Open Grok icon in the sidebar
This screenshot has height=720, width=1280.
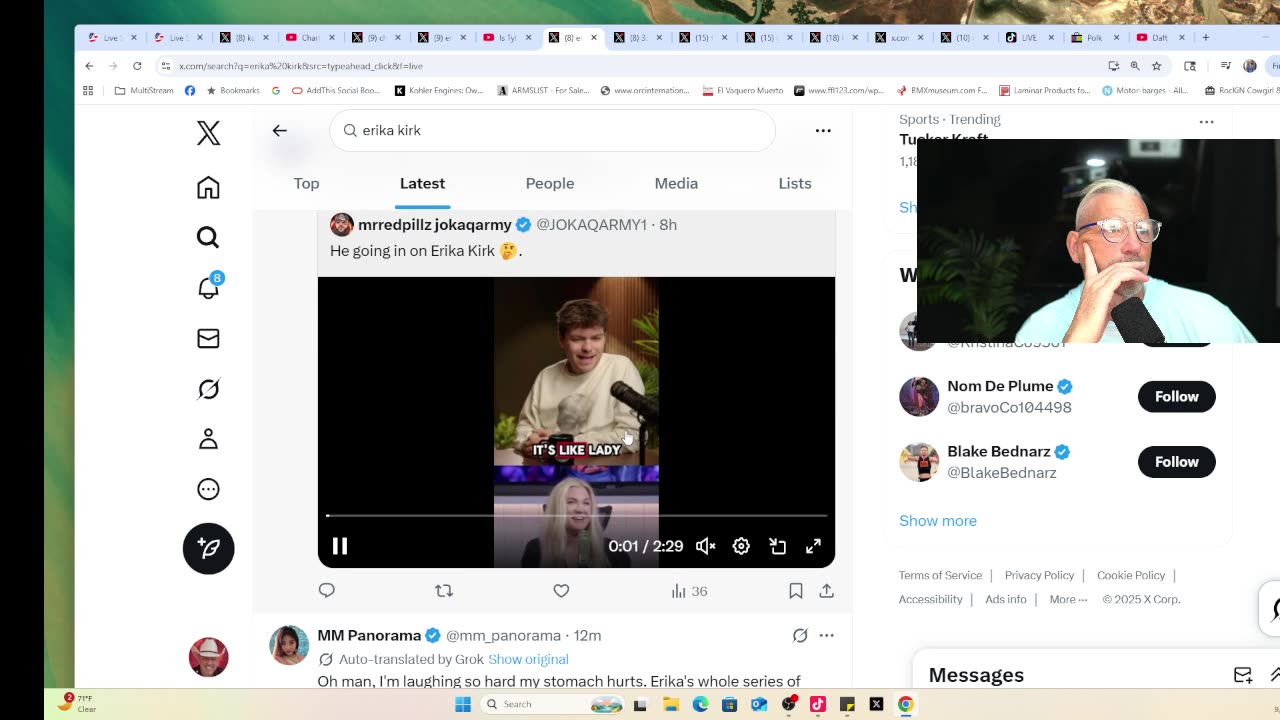[x=208, y=388]
